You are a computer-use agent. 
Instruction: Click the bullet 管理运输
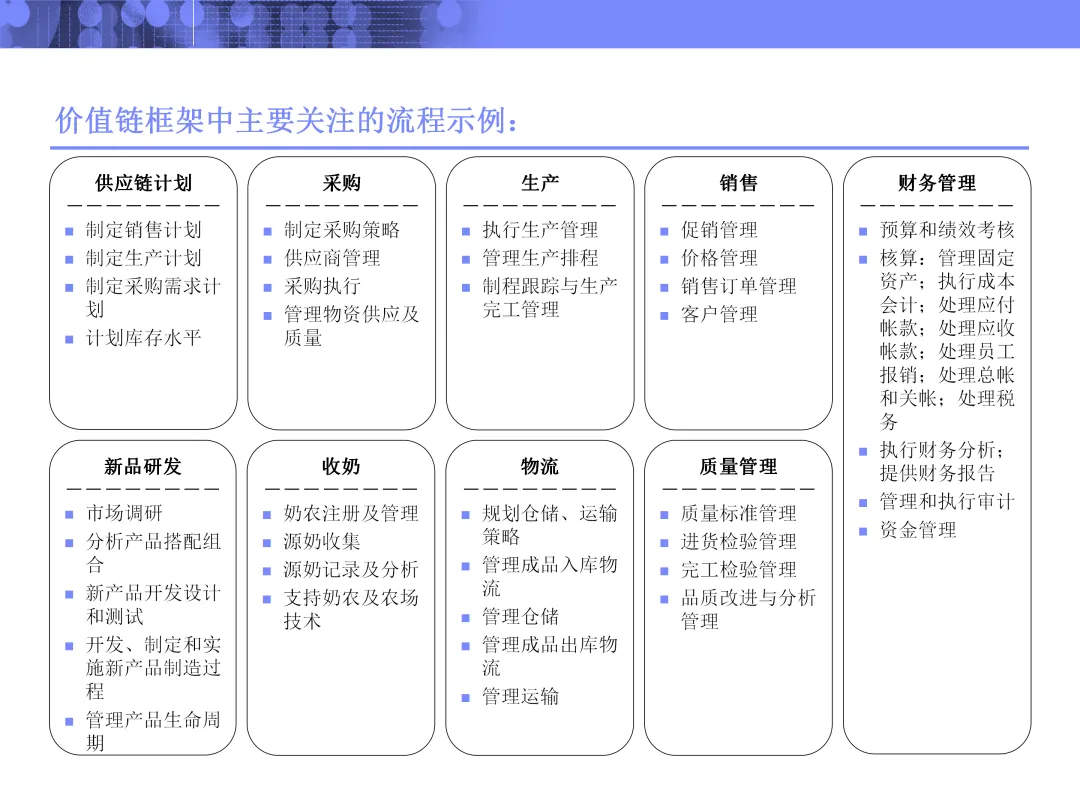(521, 696)
